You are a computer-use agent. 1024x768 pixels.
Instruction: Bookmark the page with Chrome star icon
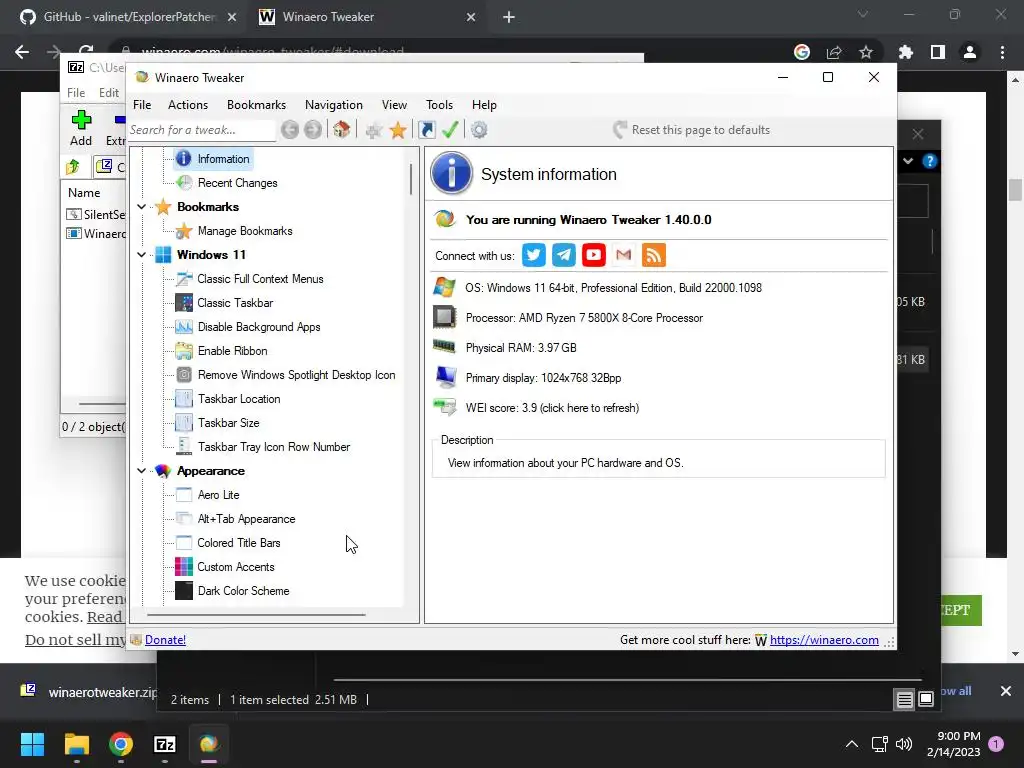866,52
